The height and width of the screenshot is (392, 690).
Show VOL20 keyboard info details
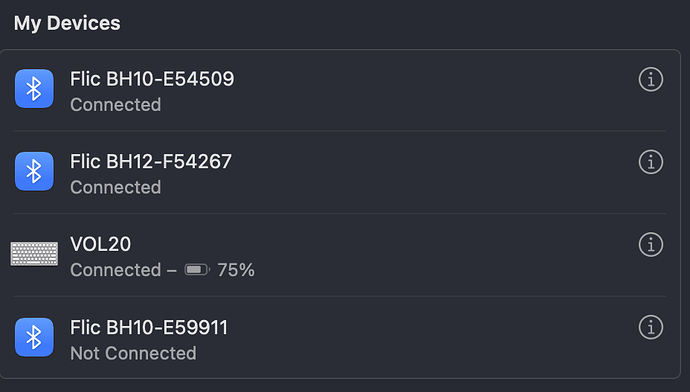coord(650,245)
